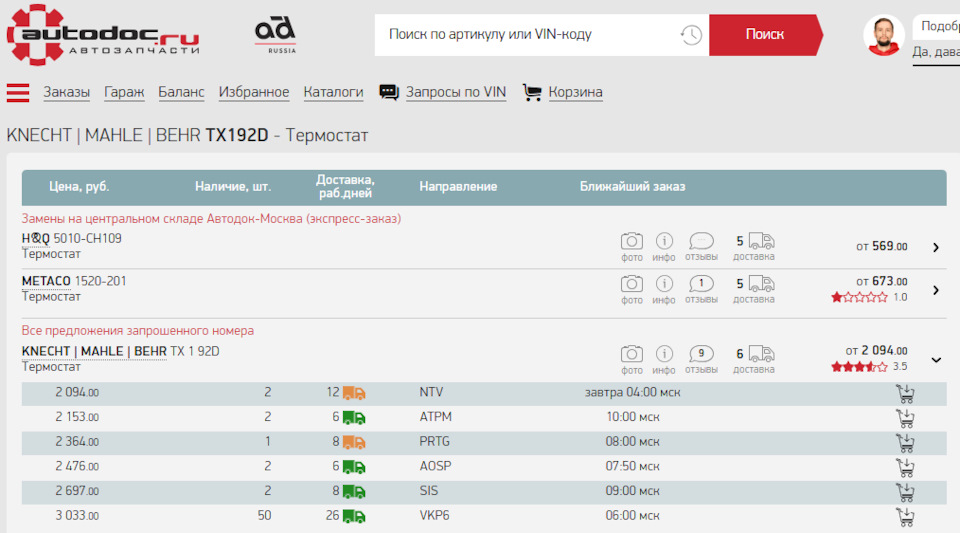Add the 2 094.00 NTV offer to cart
The height and width of the screenshot is (533, 960).
(x=905, y=393)
